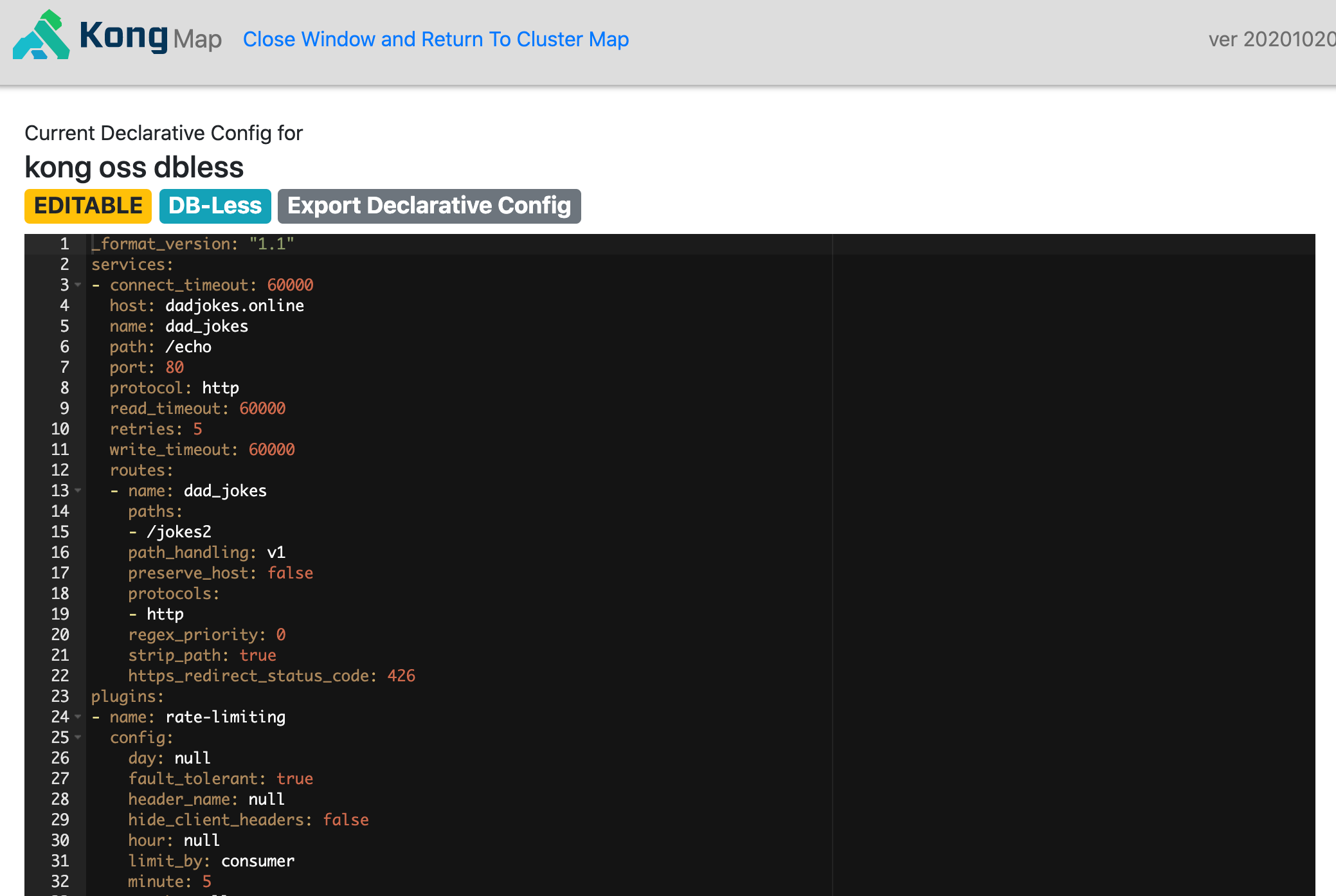1336x896 pixels.
Task: Place cursor on host value dadjokes.online
Action: click(234, 305)
